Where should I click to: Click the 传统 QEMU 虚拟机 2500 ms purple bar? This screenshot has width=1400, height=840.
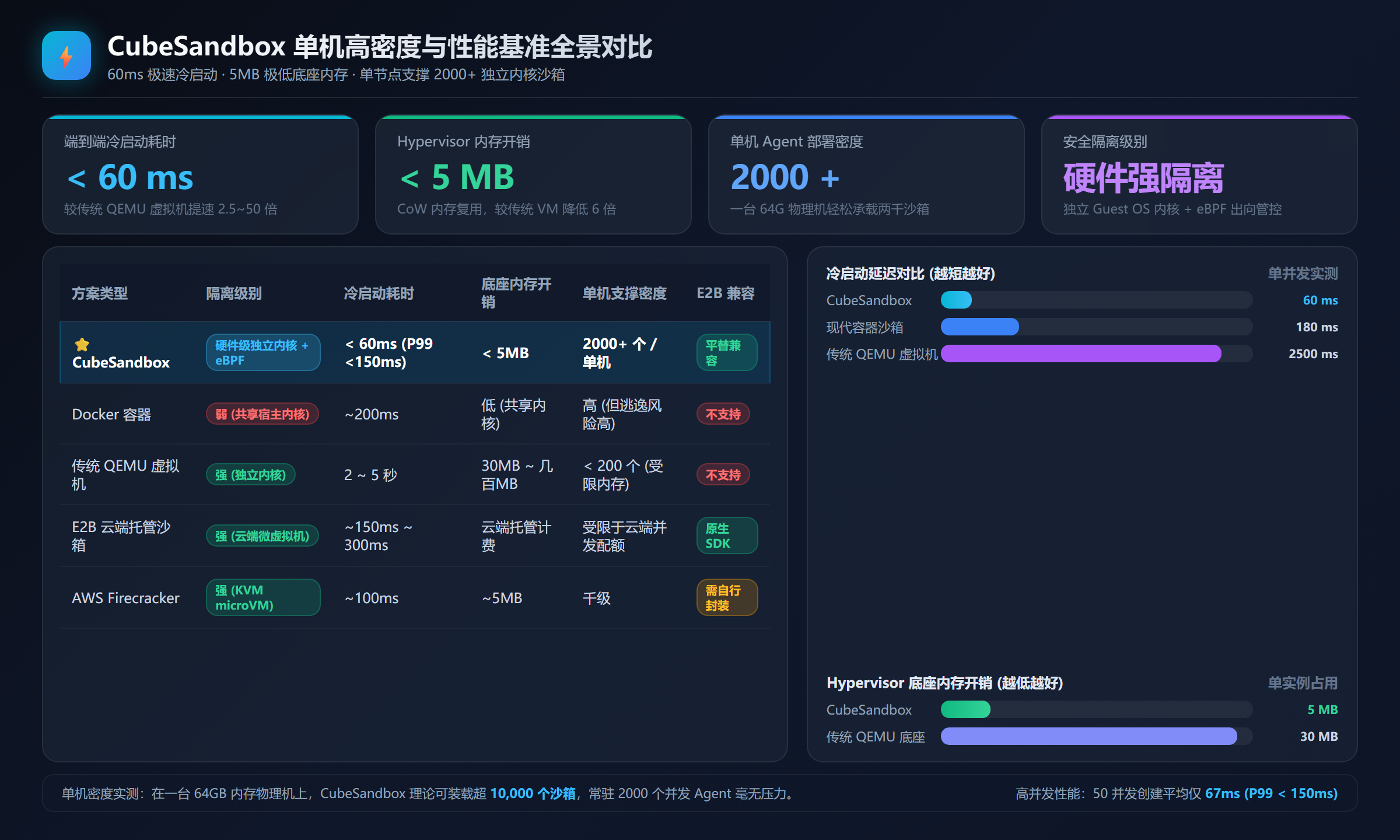tap(1081, 353)
